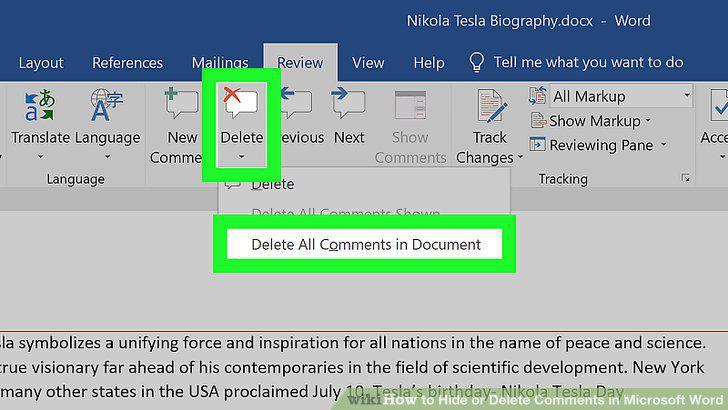The width and height of the screenshot is (728, 410).
Task: Click the Delete comment icon
Action: 241,102
